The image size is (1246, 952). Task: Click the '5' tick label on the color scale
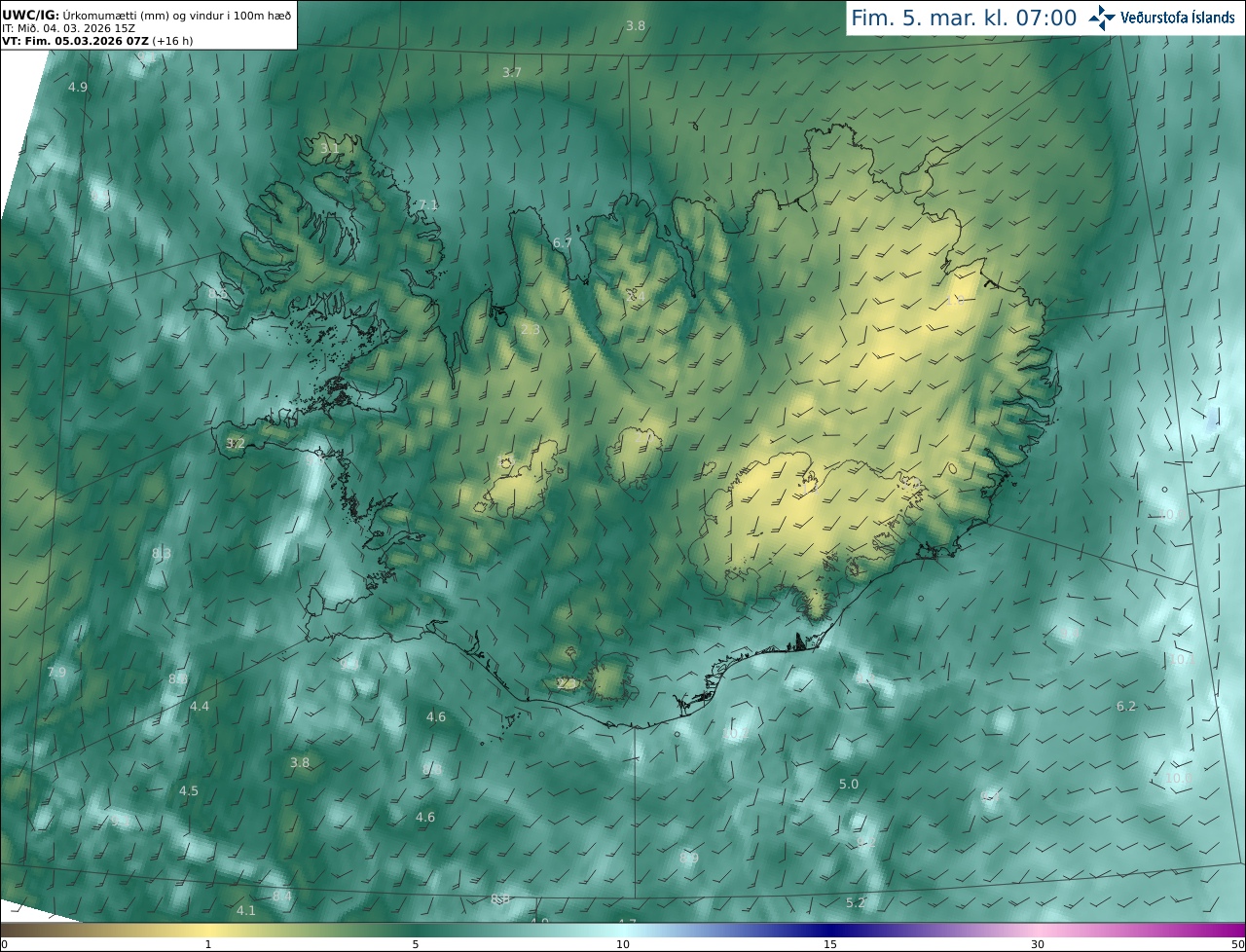pyautogui.click(x=416, y=944)
